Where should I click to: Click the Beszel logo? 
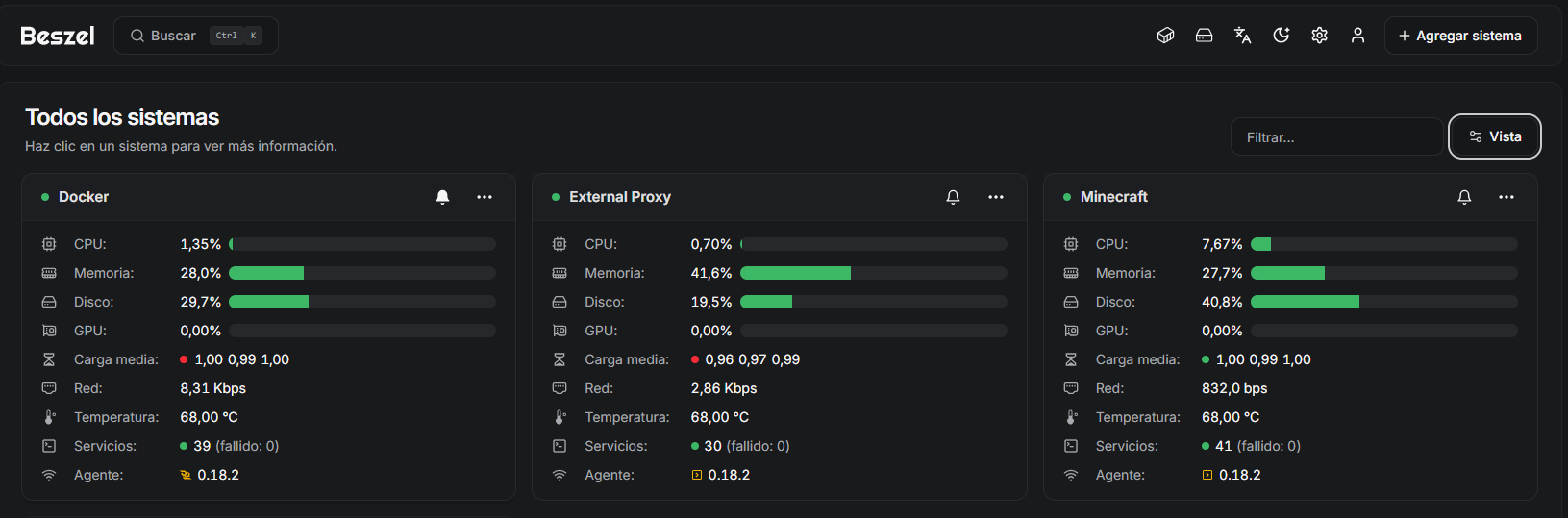pyautogui.click(x=58, y=36)
